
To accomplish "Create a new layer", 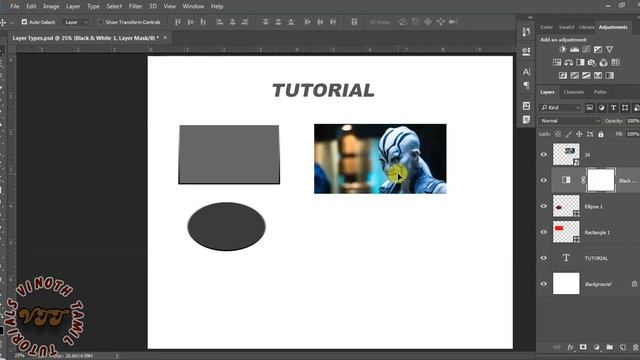I will [622, 347].
